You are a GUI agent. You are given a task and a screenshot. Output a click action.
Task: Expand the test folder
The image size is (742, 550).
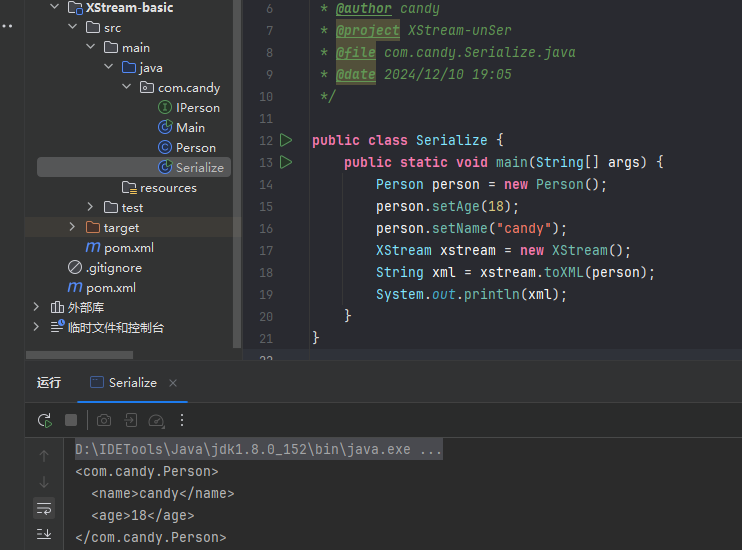[90, 207]
